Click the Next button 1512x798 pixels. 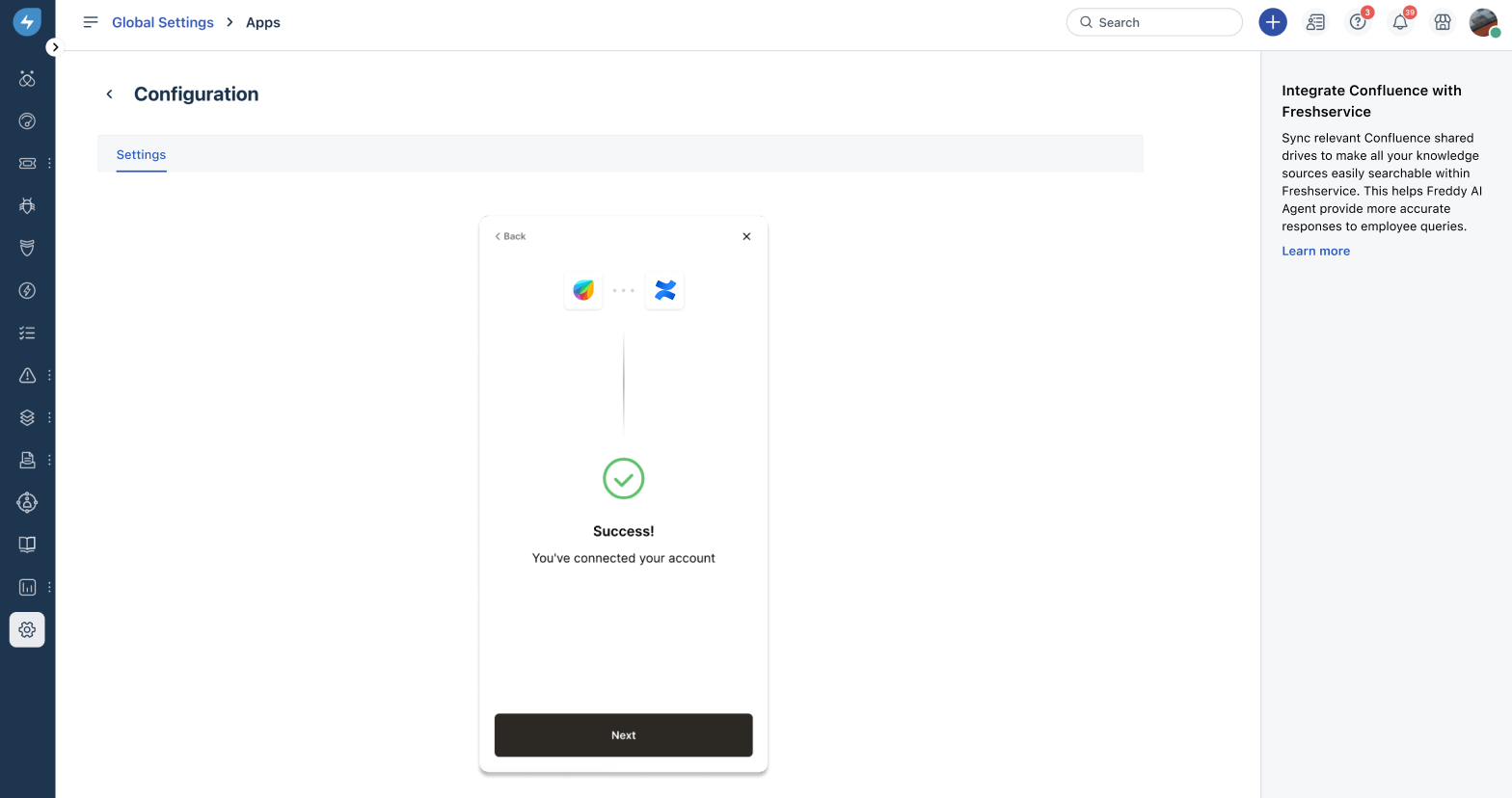(624, 735)
